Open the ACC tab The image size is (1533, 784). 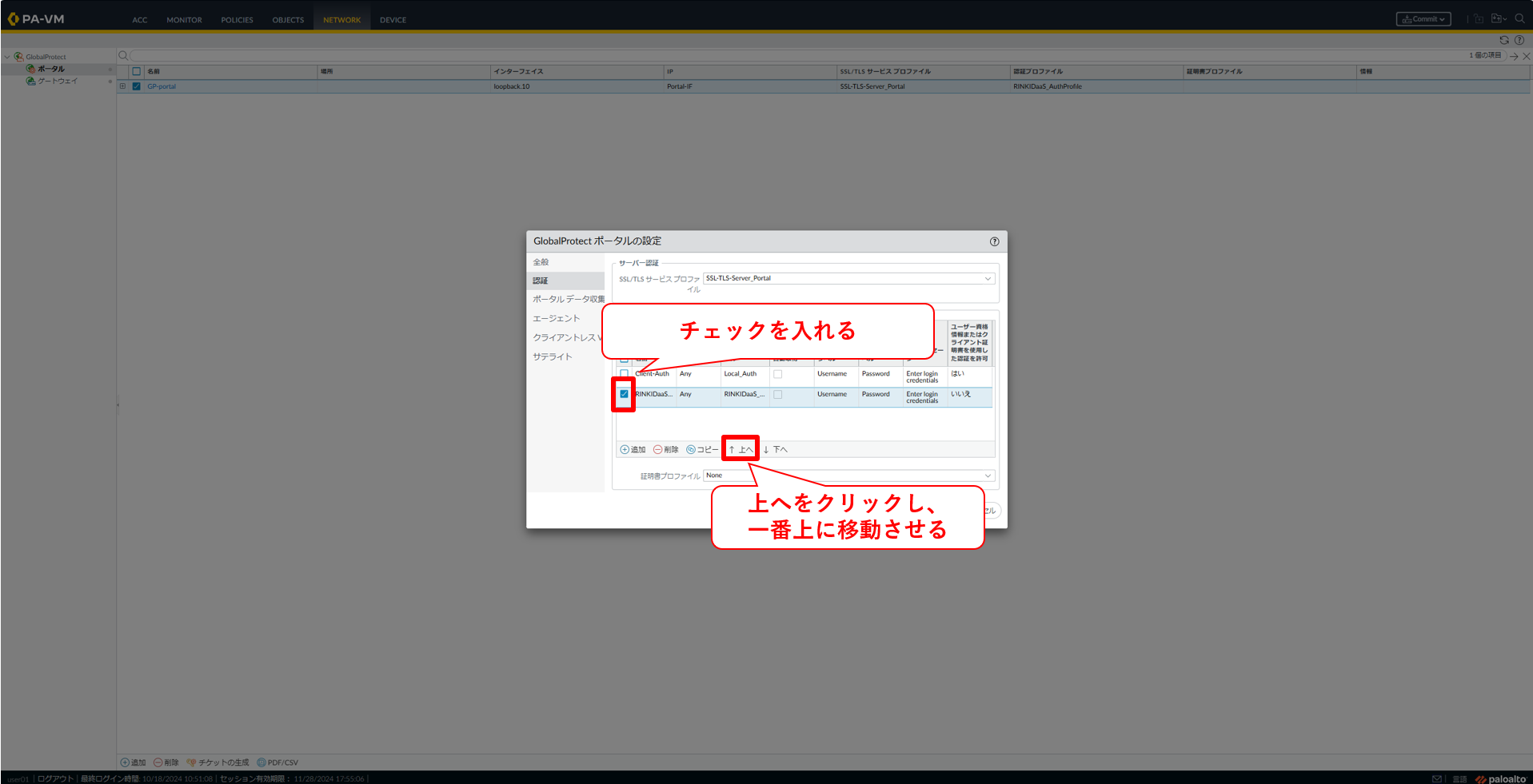tap(140, 20)
